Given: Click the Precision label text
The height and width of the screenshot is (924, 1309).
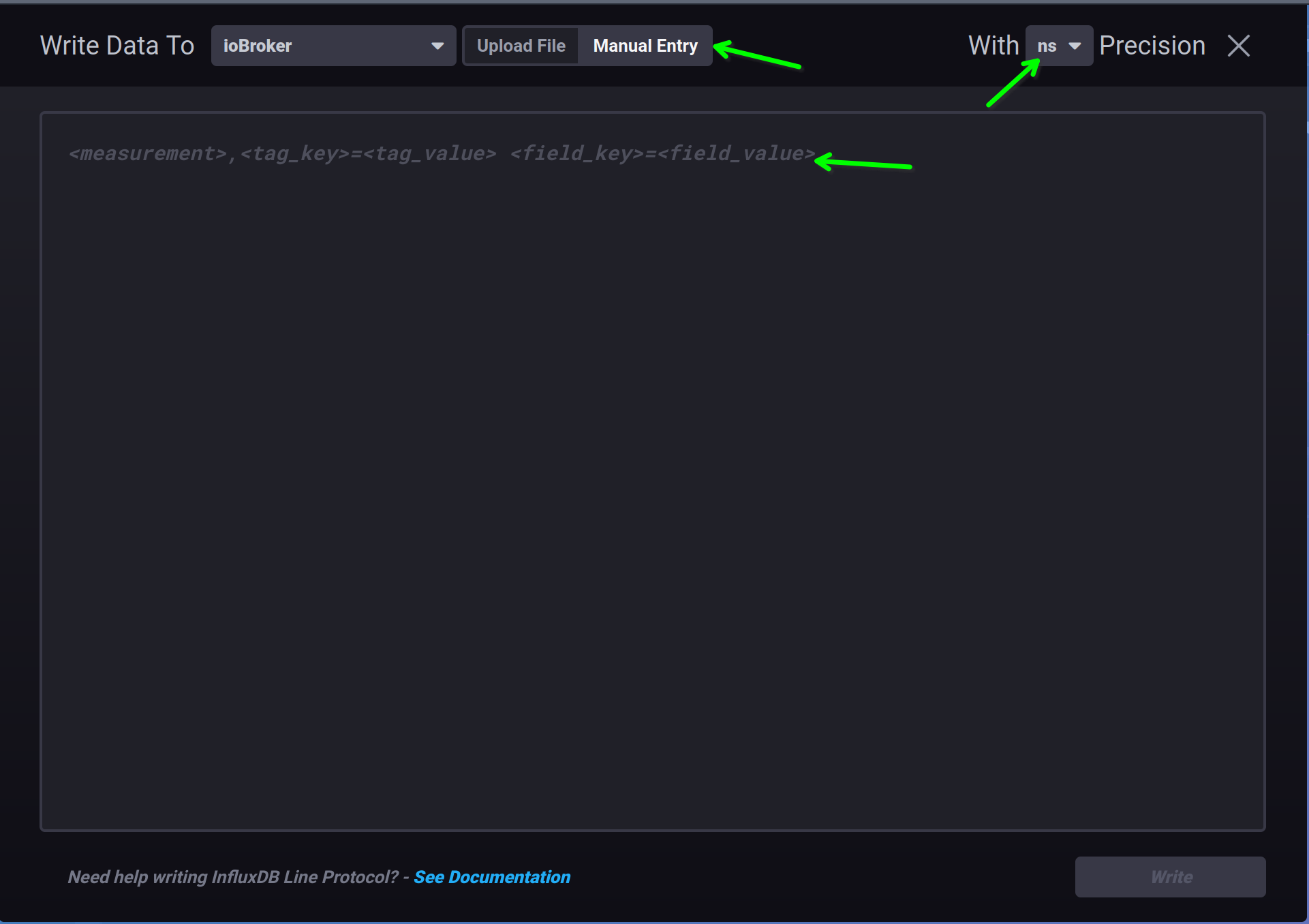Looking at the screenshot, I should coord(1152,46).
